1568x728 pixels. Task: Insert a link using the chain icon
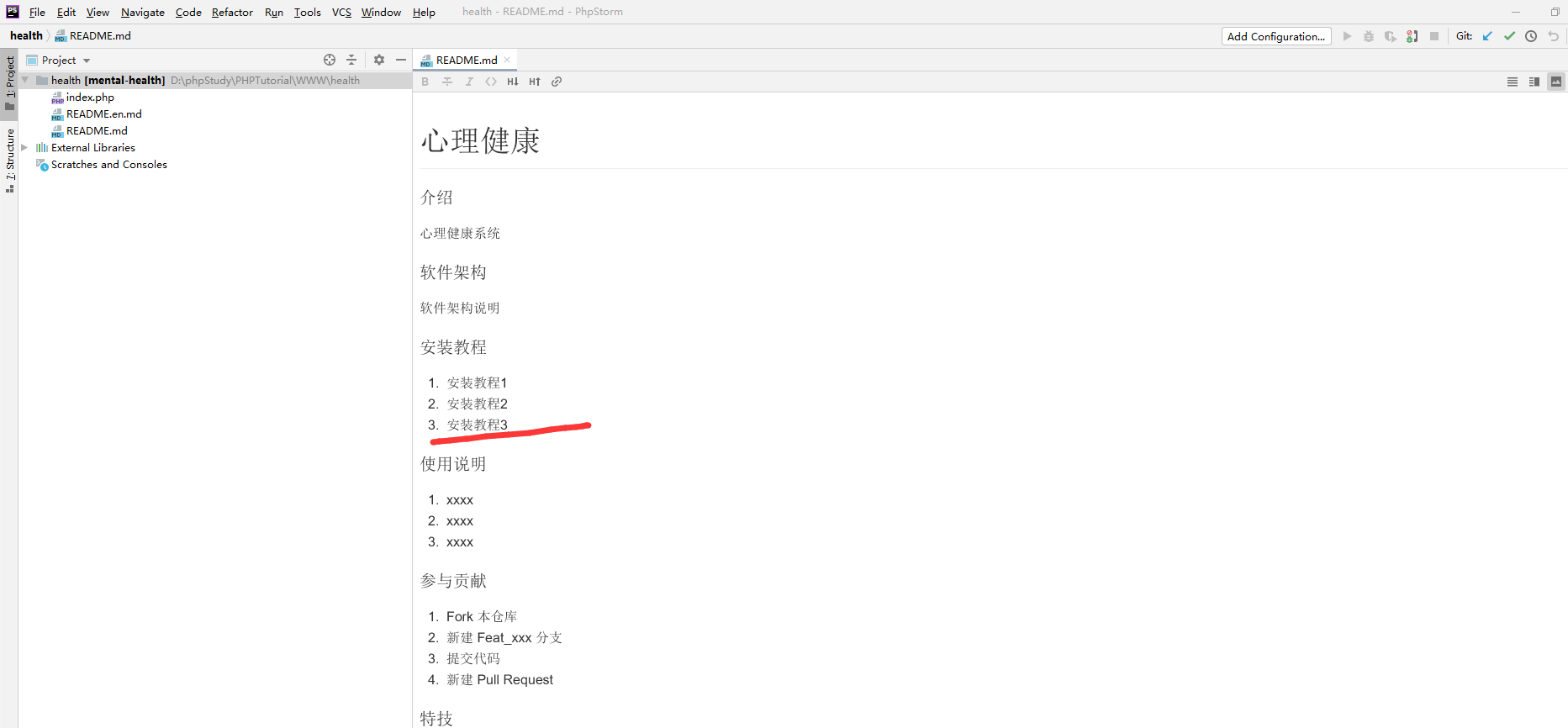tap(557, 82)
